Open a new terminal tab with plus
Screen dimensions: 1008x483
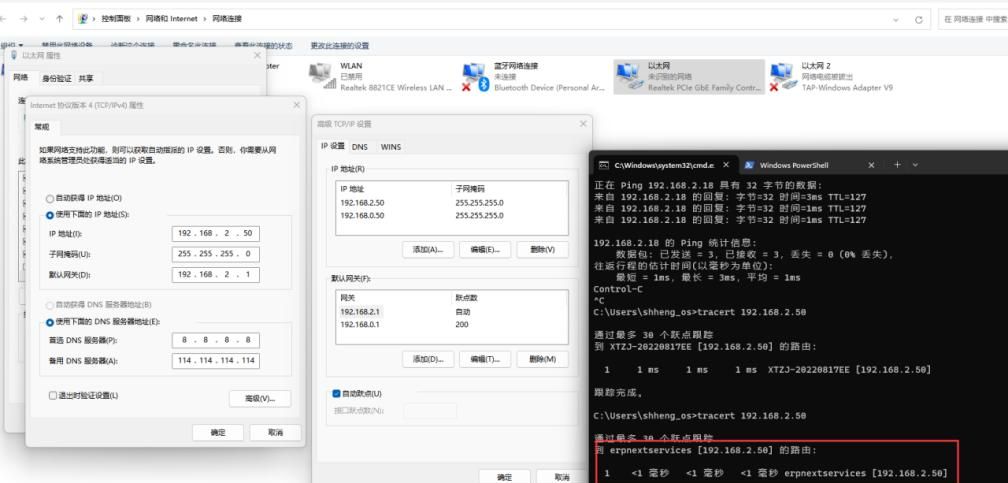click(x=897, y=165)
